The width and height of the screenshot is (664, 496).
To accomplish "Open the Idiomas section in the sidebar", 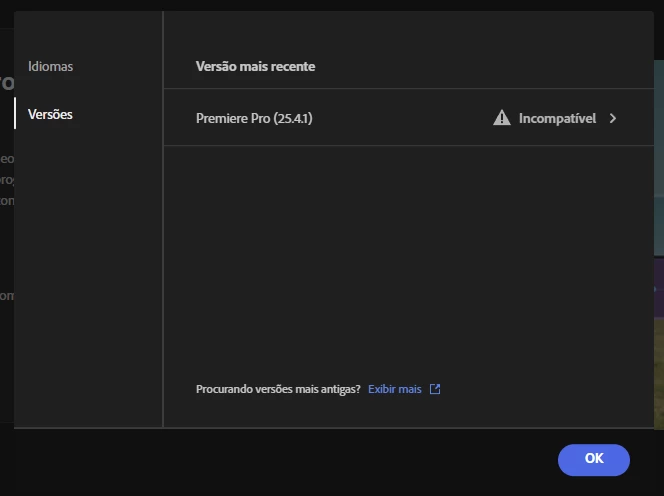I will pyautogui.click(x=50, y=67).
